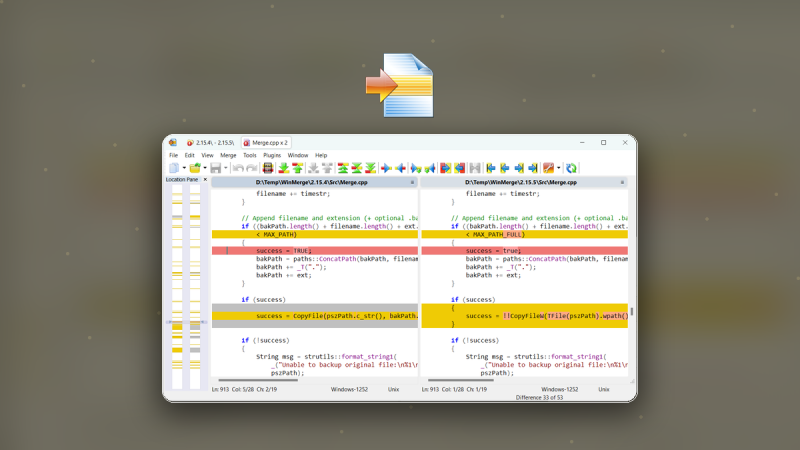Click the plain right arrow icon before Options
The image size is (800, 450).
pos(519,168)
